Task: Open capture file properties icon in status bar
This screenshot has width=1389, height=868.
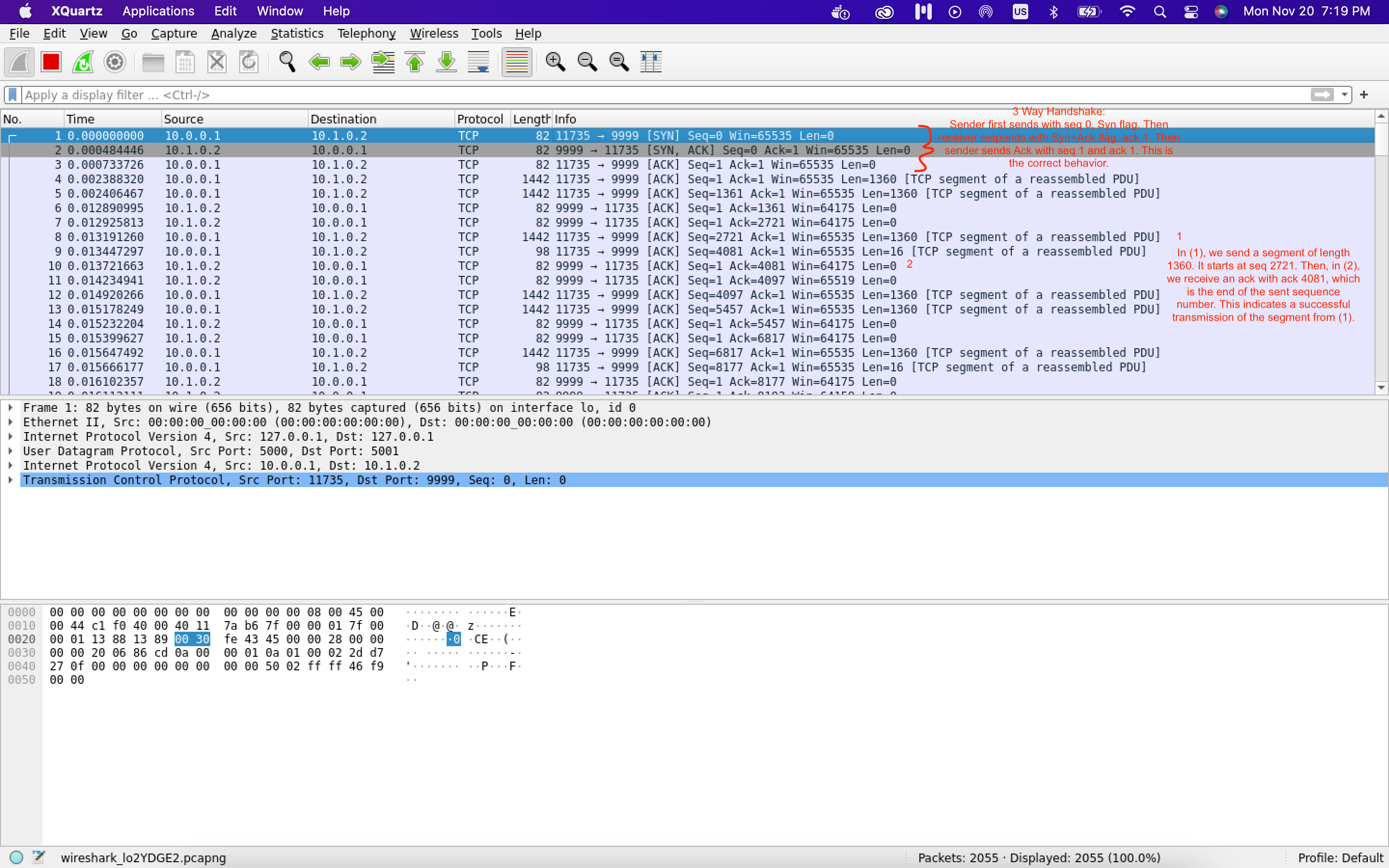Action: pyautogui.click(x=38, y=857)
